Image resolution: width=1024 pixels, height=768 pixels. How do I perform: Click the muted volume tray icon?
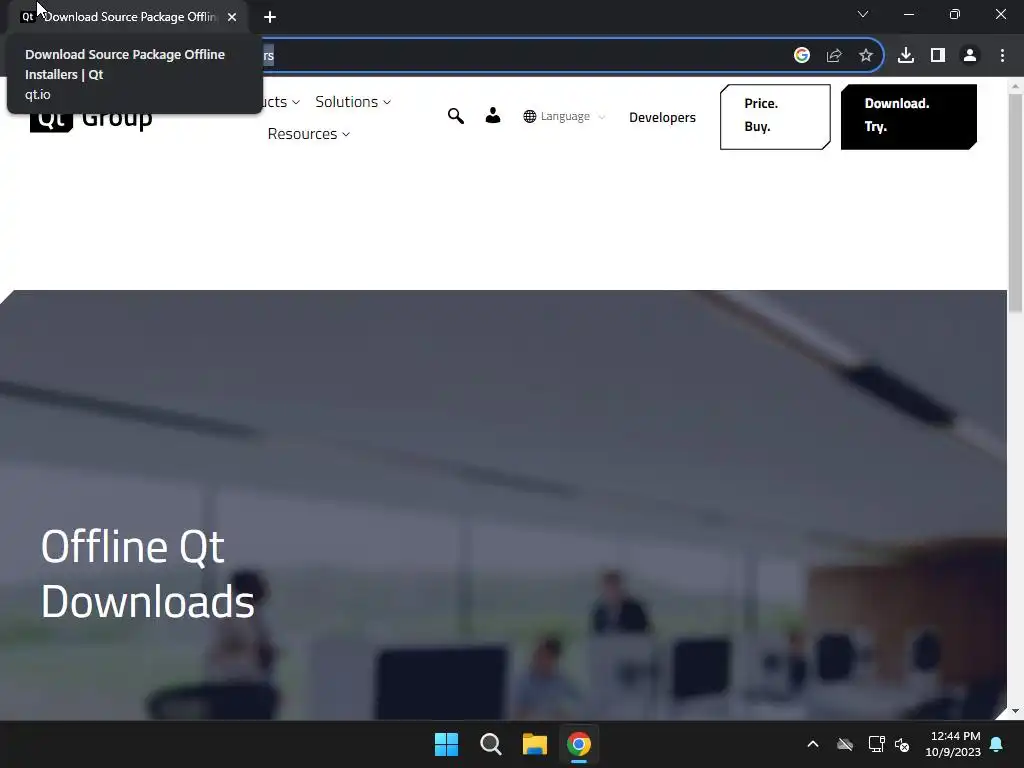(x=902, y=744)
